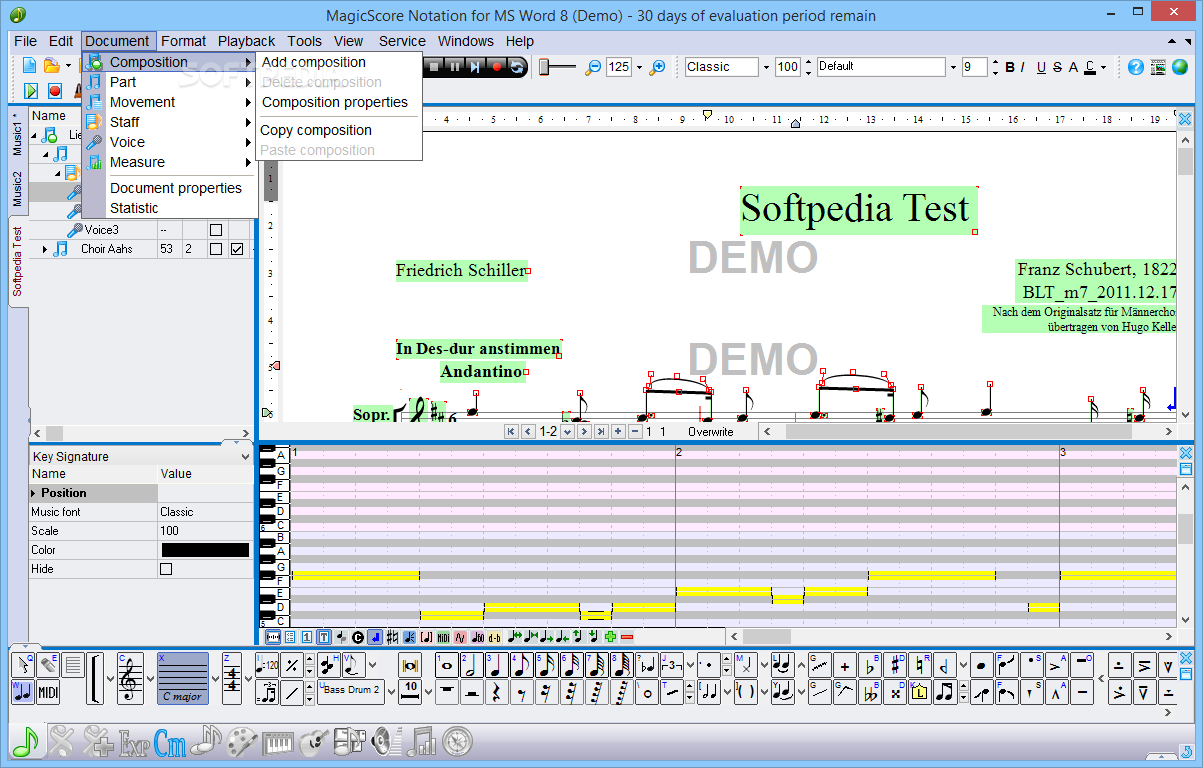Open the clef selection dropdown arrow

[151, 678]
